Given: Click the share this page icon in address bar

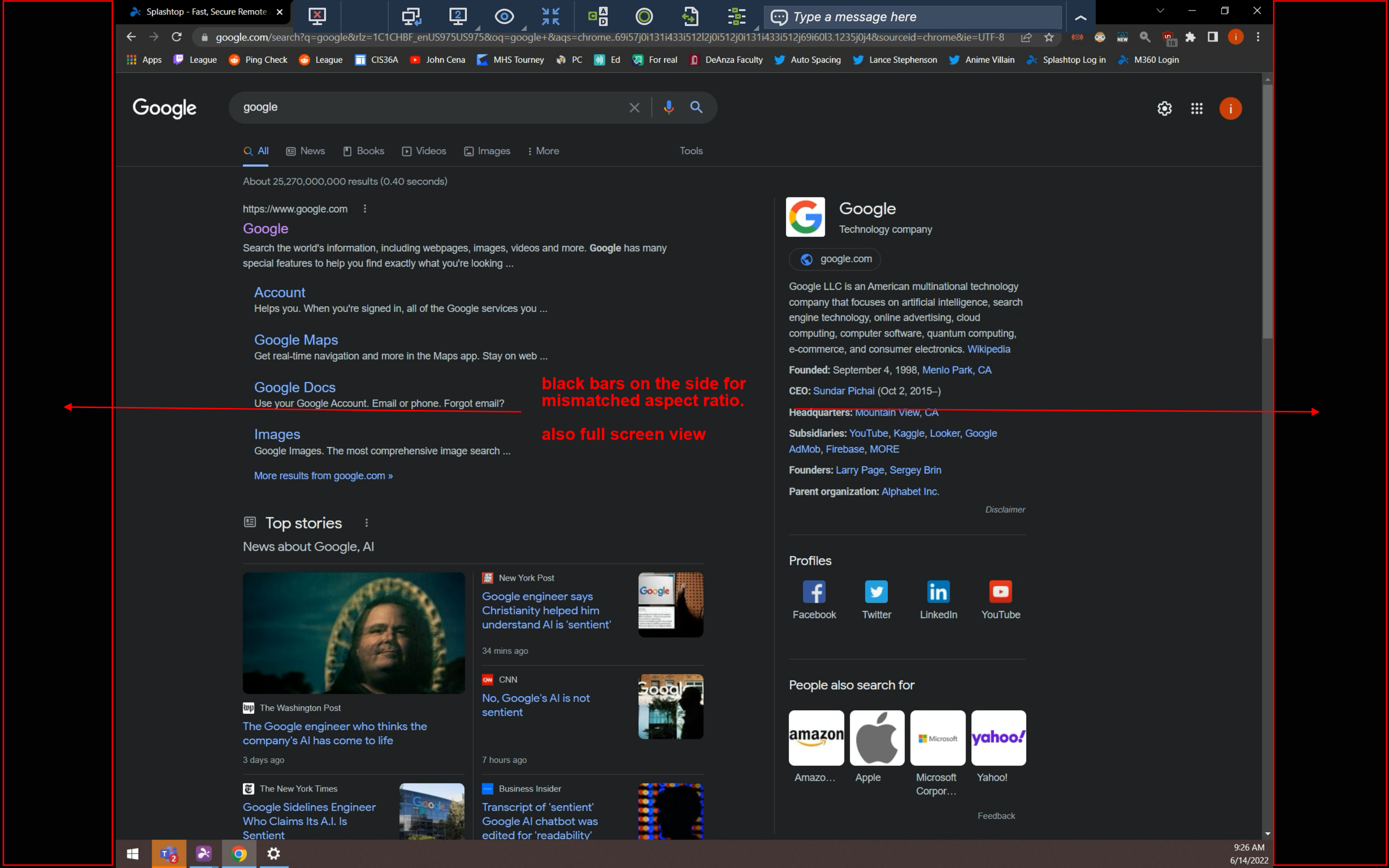Looking at the screenshot, I should 1026,37.
